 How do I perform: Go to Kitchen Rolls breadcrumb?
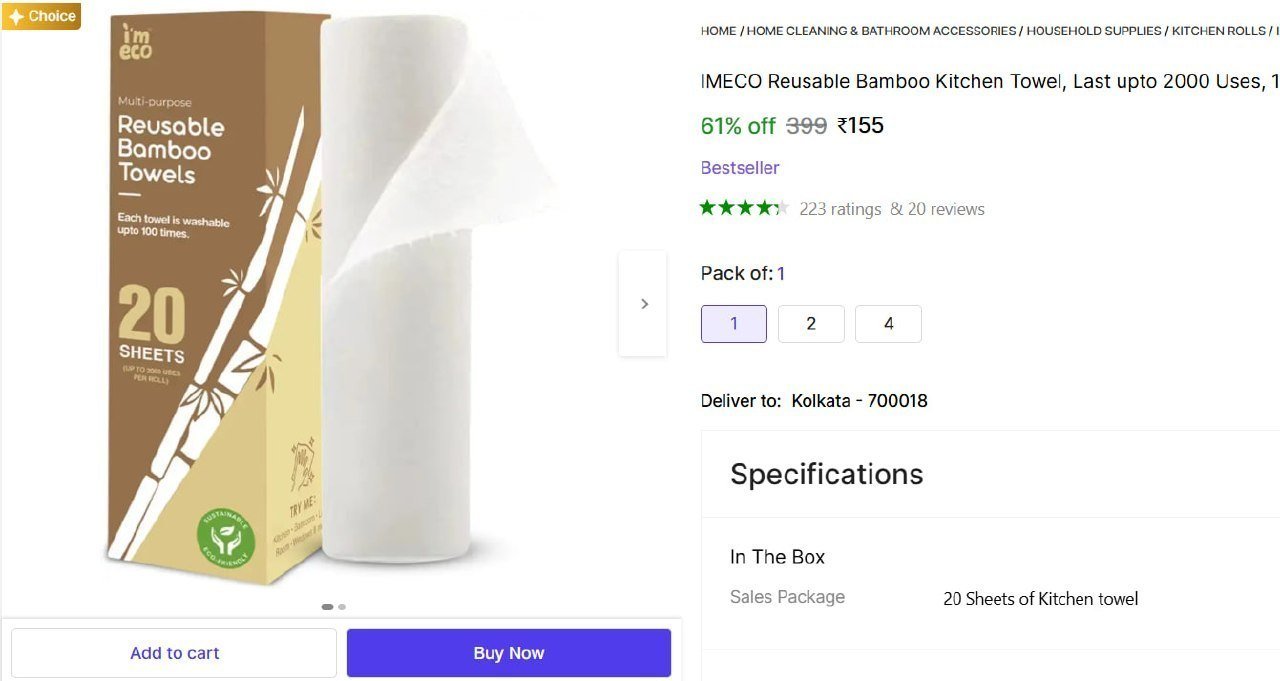coord(1218,31)
